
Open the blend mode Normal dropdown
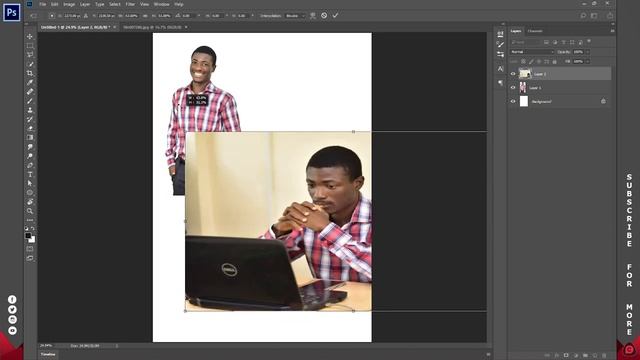pyautogui.click(x=532, y=52)
